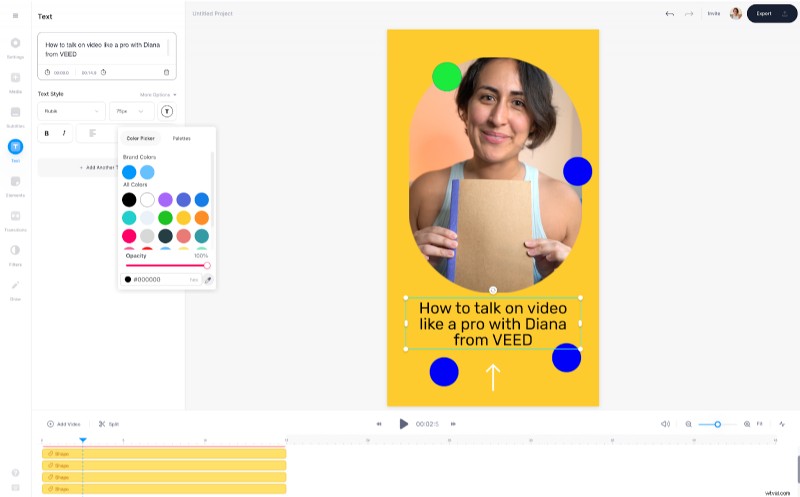Select the first Shape track in timeline
The height and width of the screenshot is (497, 800).
tap(164, 454)
